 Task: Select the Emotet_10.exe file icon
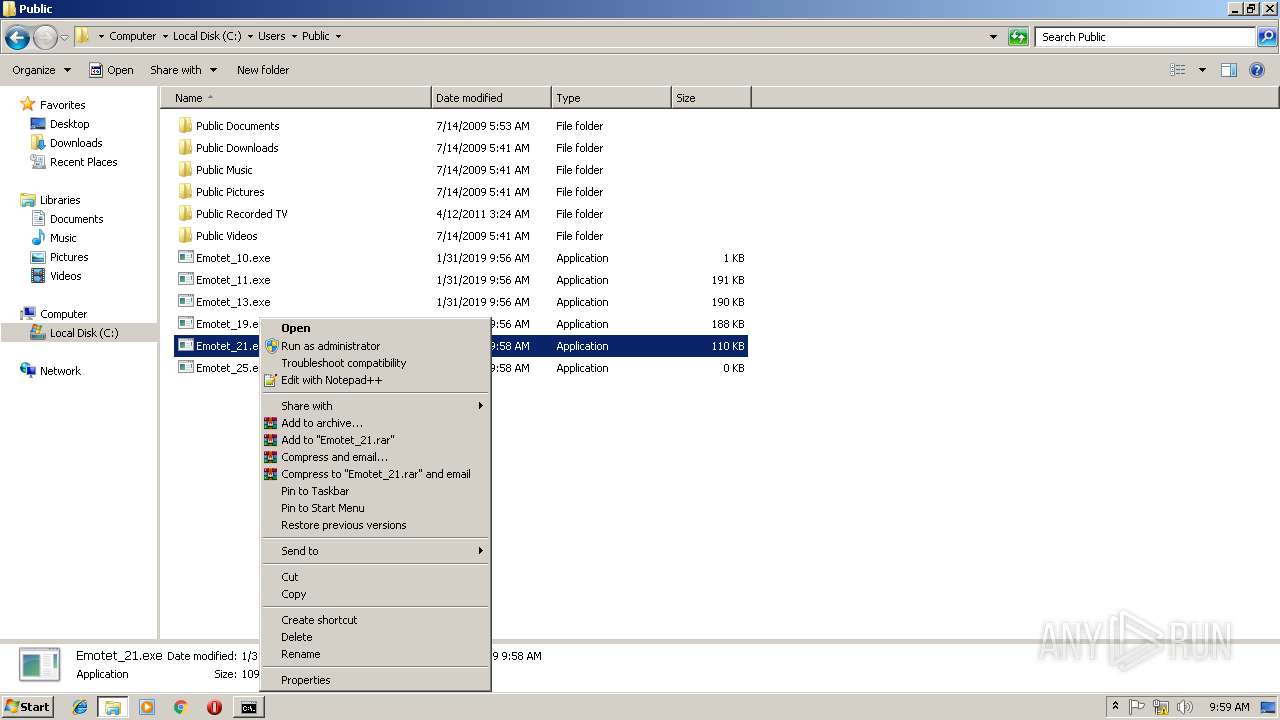[x=185, y=258]
